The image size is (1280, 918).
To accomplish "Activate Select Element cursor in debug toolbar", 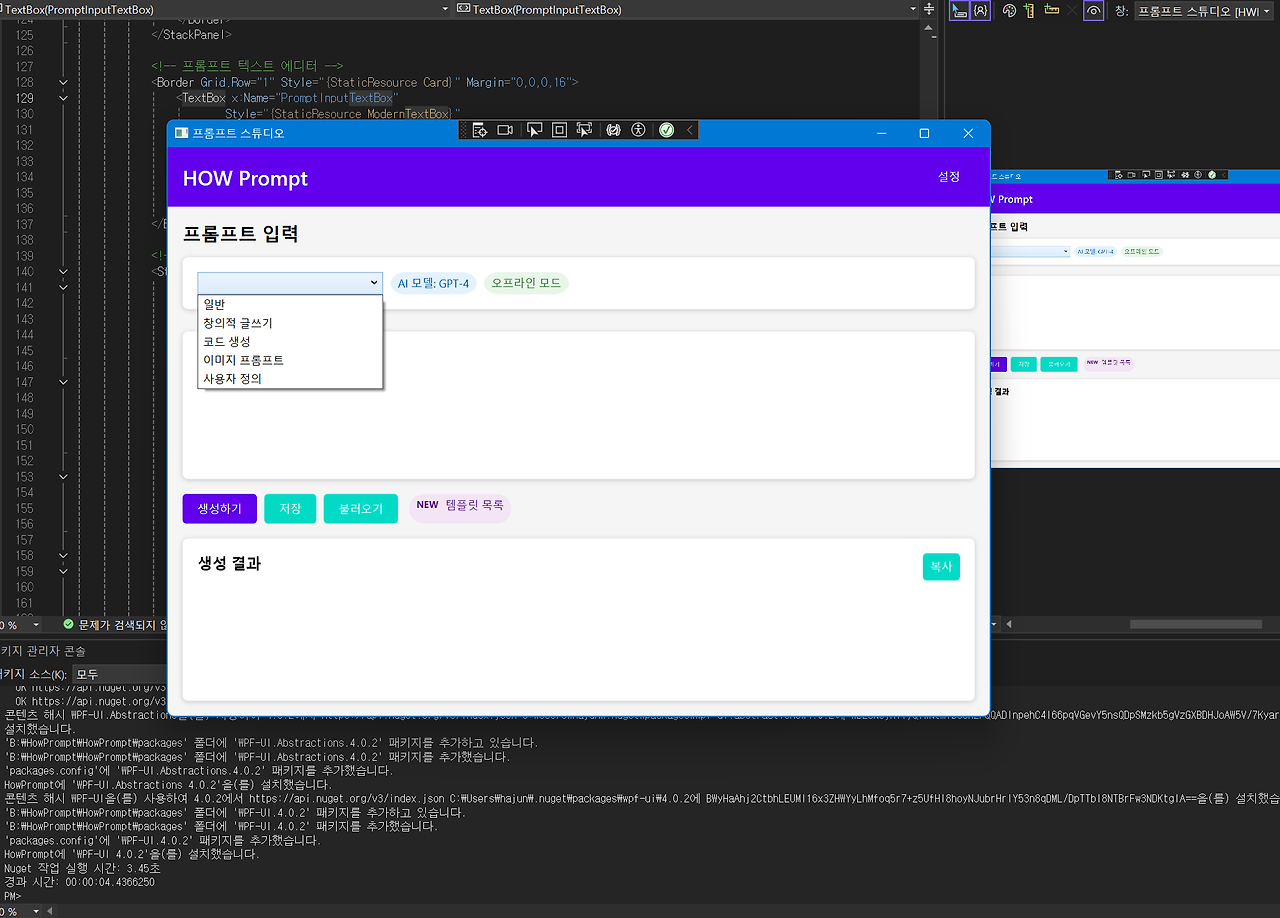I will click(534, 130).
